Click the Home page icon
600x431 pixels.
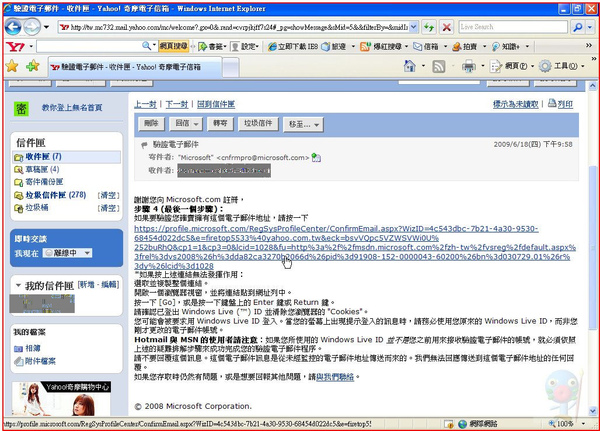click(x=409, y=66)
